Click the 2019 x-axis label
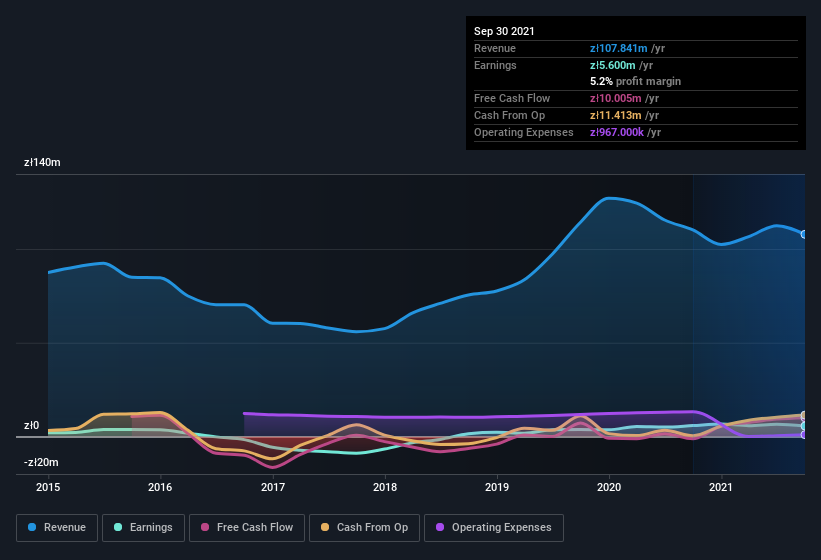821x560 pixels. tap(497, 487)
